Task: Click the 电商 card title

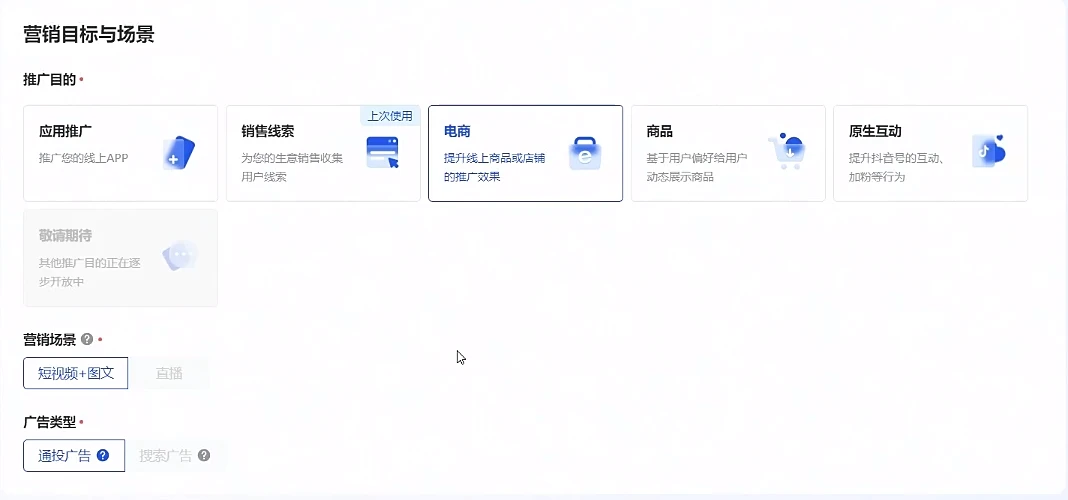Action: tap(457, 132)
